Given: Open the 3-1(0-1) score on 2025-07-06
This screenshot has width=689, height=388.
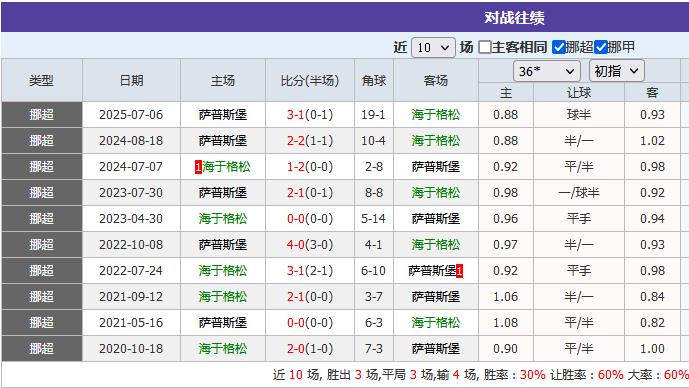Looking at the screenshot, I should [310, 115].
